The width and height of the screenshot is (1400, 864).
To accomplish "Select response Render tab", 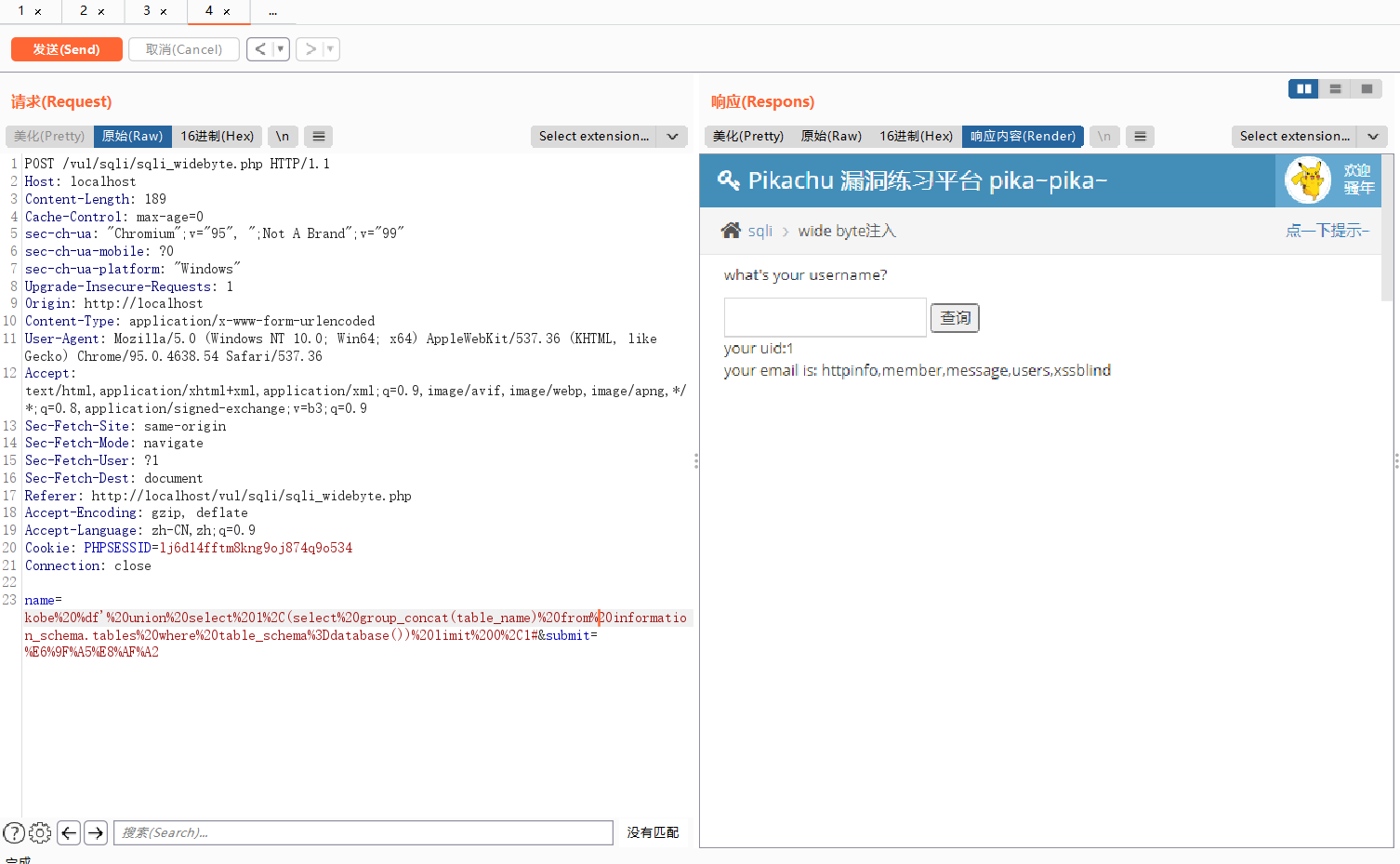I will pos(1023,136).
